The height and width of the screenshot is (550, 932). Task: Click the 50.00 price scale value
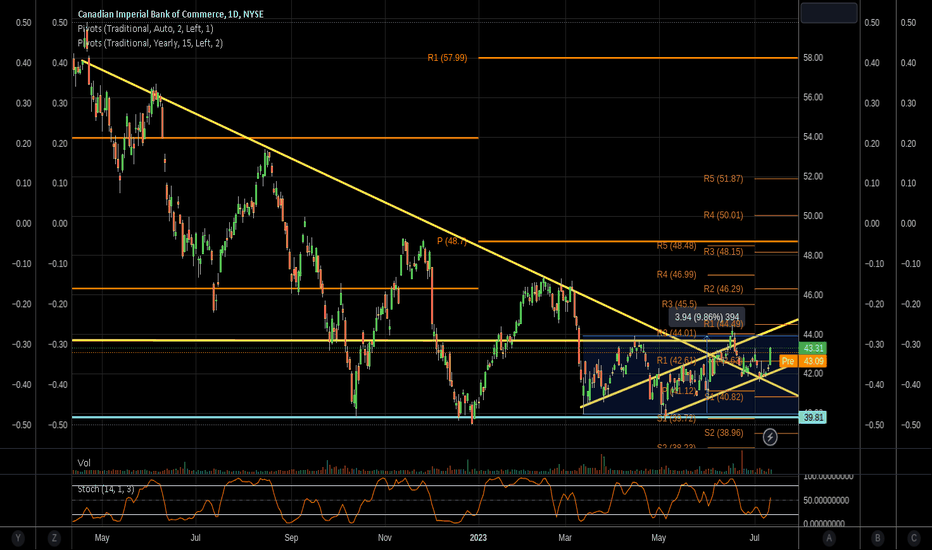(813, 216)
